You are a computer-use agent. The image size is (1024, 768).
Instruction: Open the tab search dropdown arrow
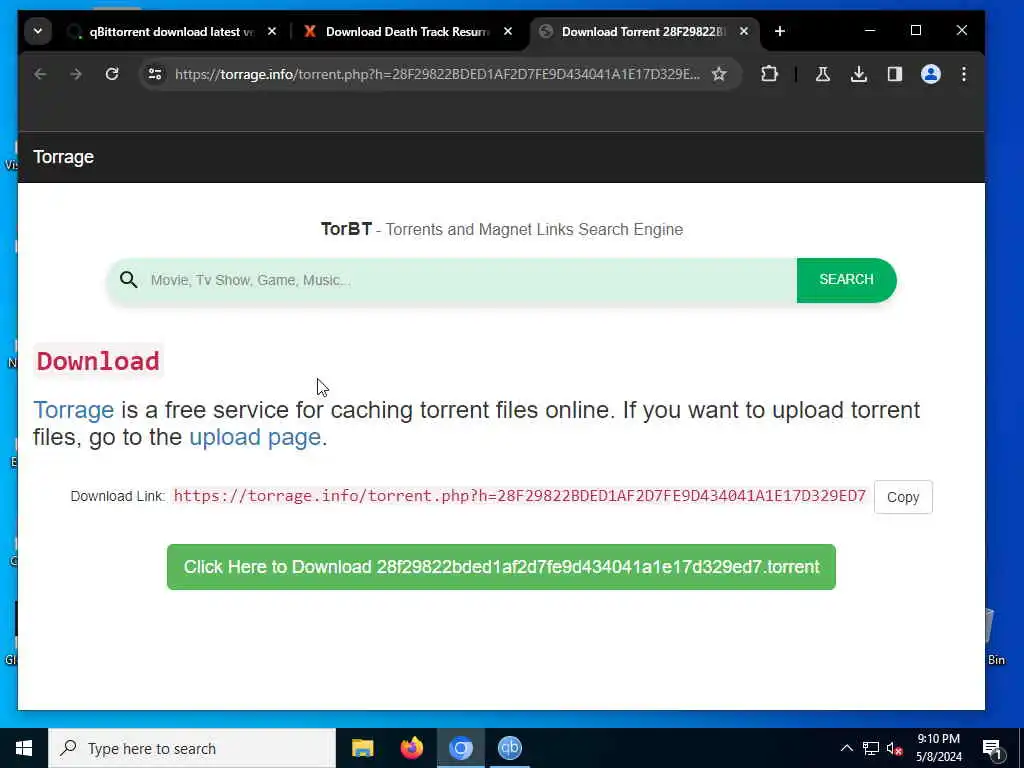(38, 31)
